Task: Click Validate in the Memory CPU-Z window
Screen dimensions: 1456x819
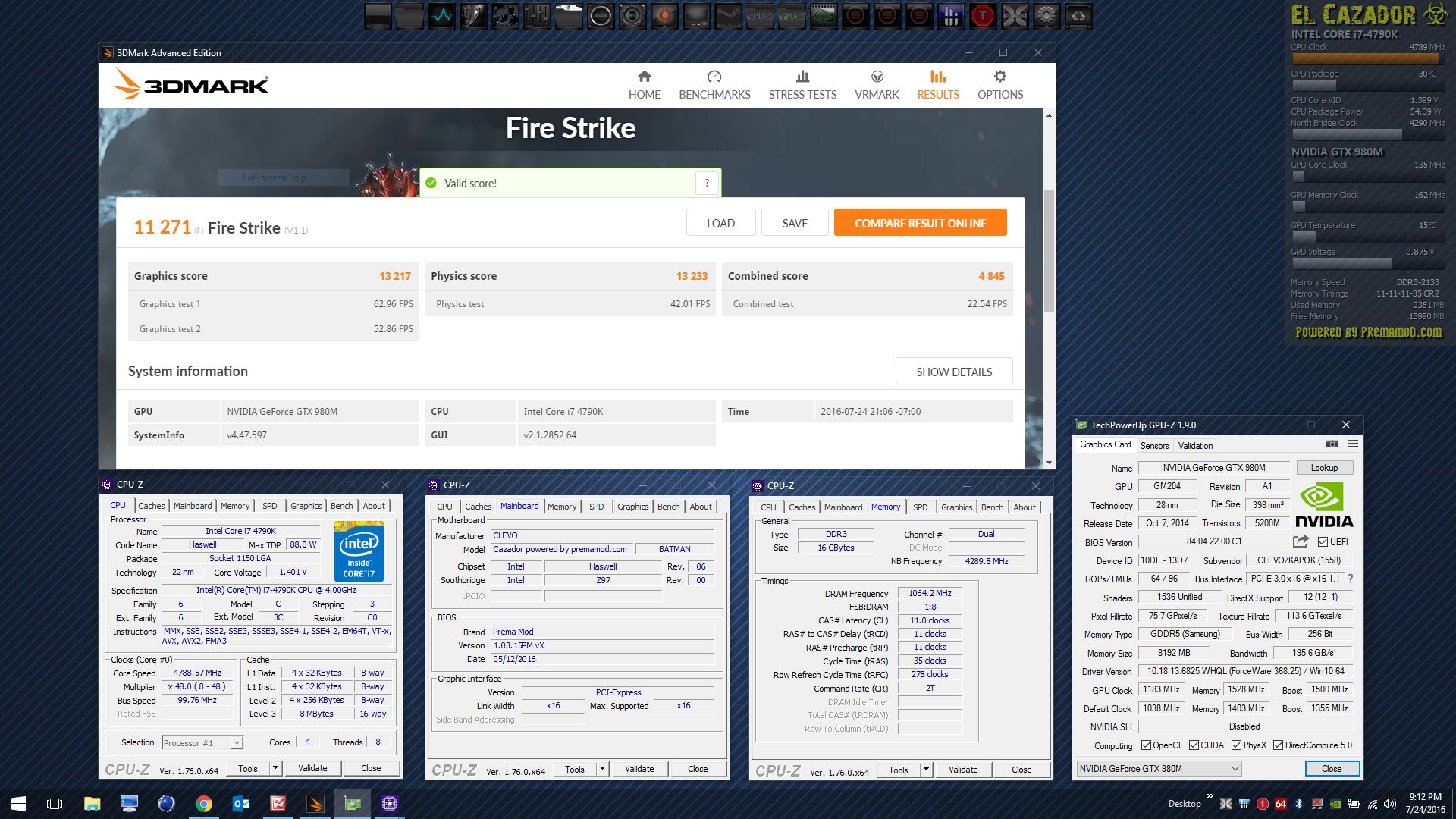Action: (x=963, y=770)
